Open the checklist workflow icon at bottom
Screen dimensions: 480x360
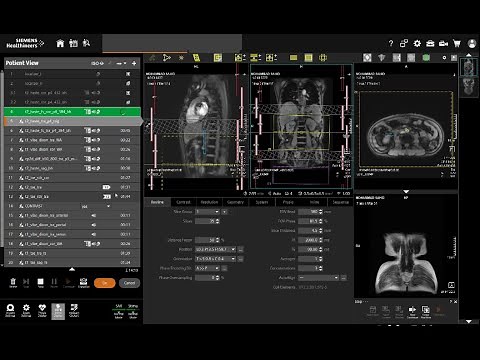pyautogui.click(x=74, y=310)
